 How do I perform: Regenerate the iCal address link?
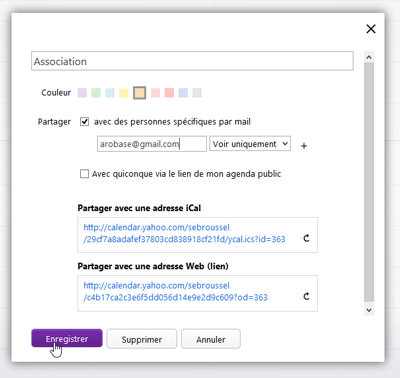click(x=306, y=238)
